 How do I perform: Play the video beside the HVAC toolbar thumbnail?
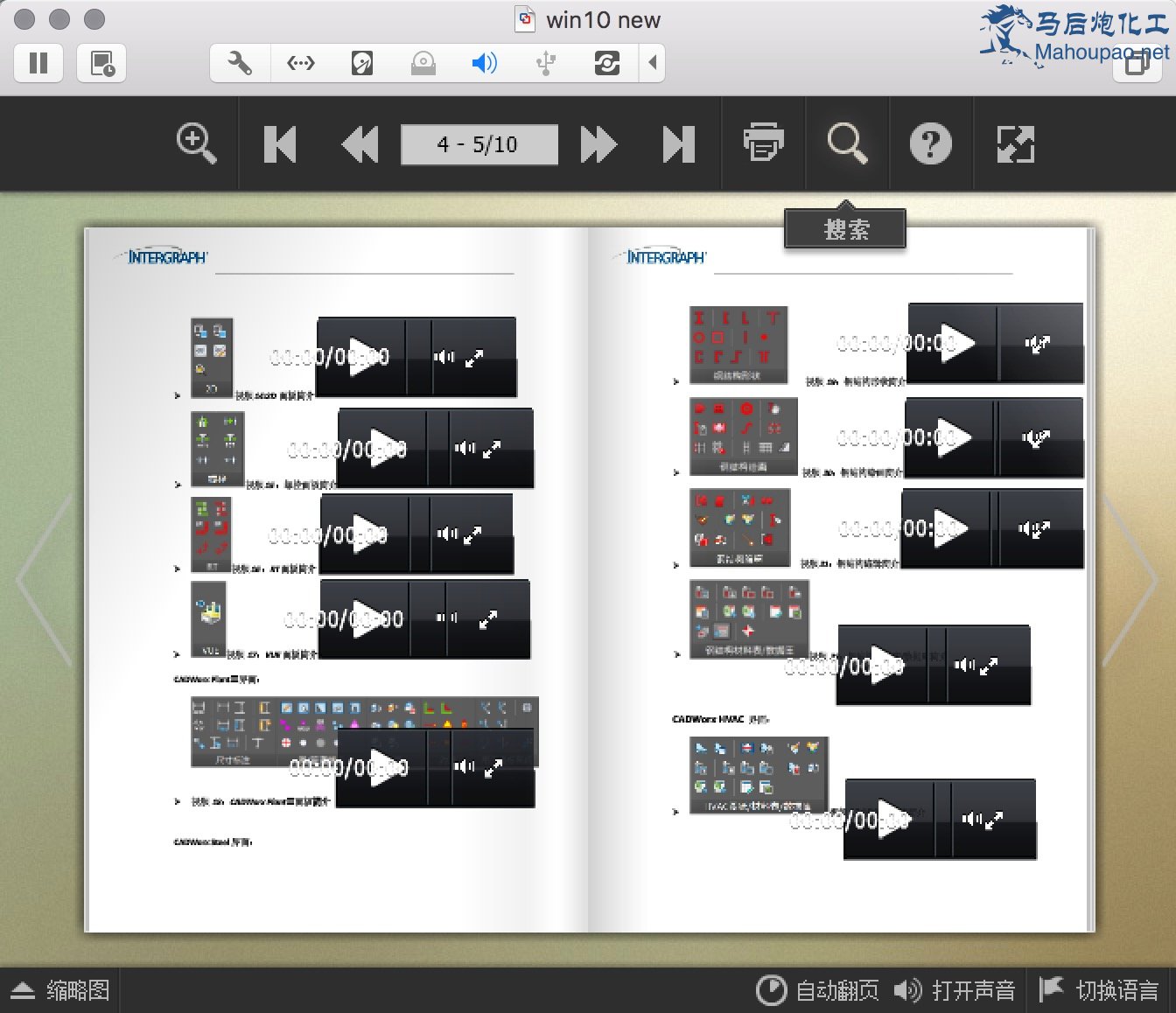892,820
